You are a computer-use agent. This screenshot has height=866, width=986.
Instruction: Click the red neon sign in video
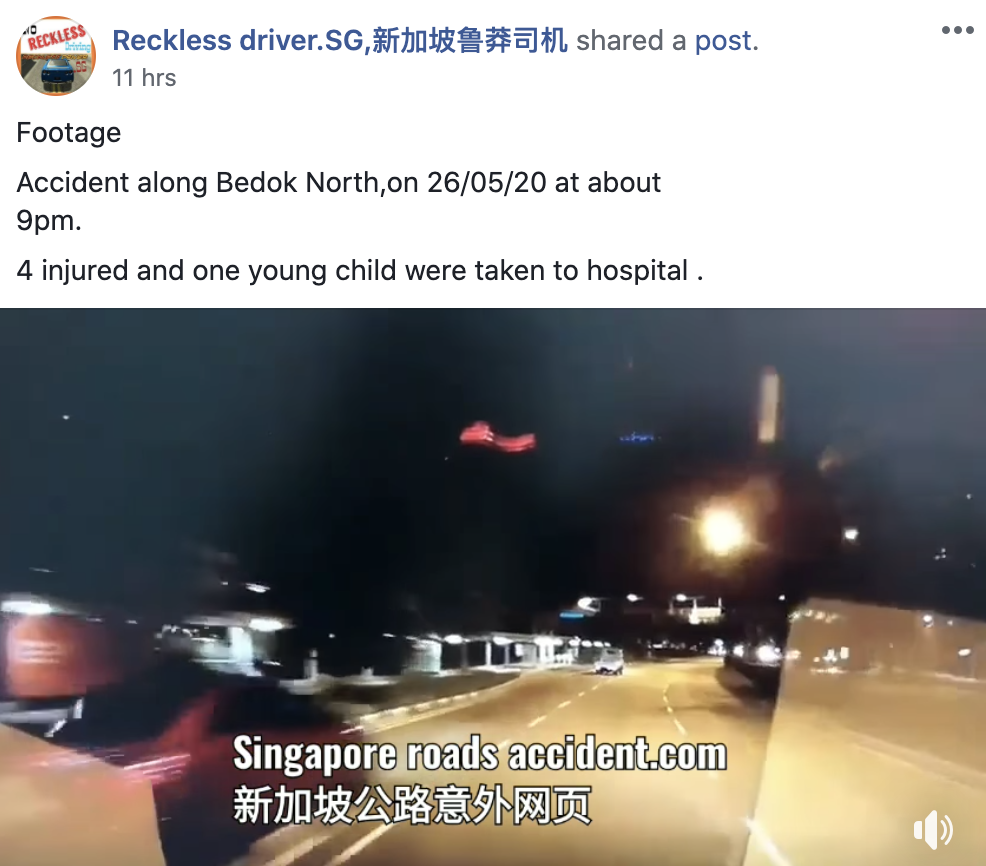coord(497,437)
